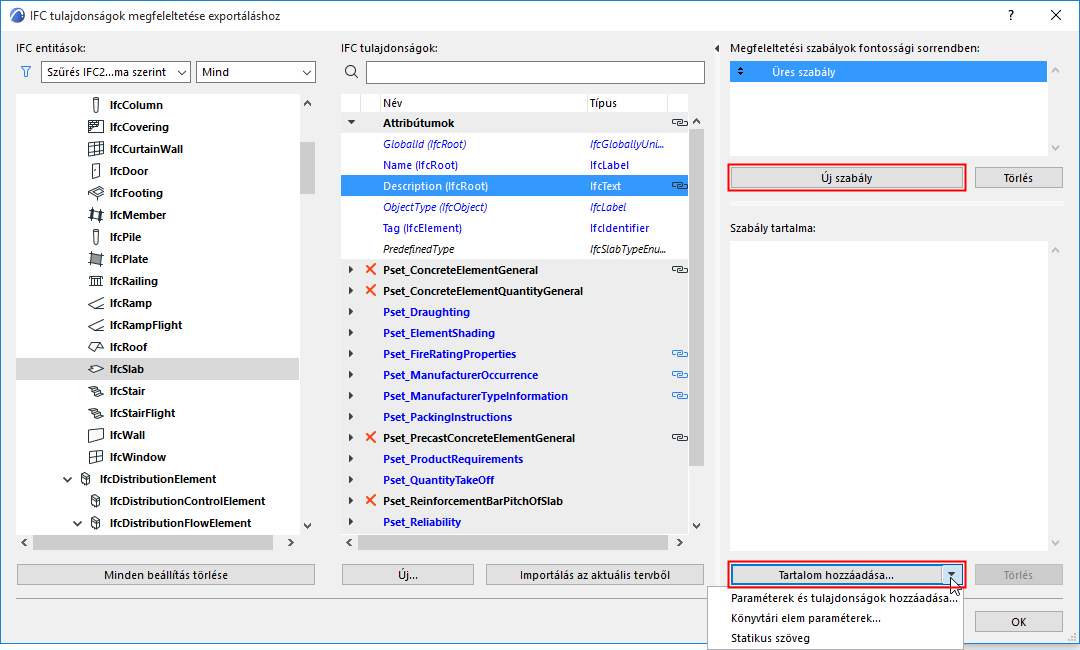The width and height of the screenshot is (1080, 650).
Task: Collapse the IfcDistributionElement tree node
Action: (68, 479)
